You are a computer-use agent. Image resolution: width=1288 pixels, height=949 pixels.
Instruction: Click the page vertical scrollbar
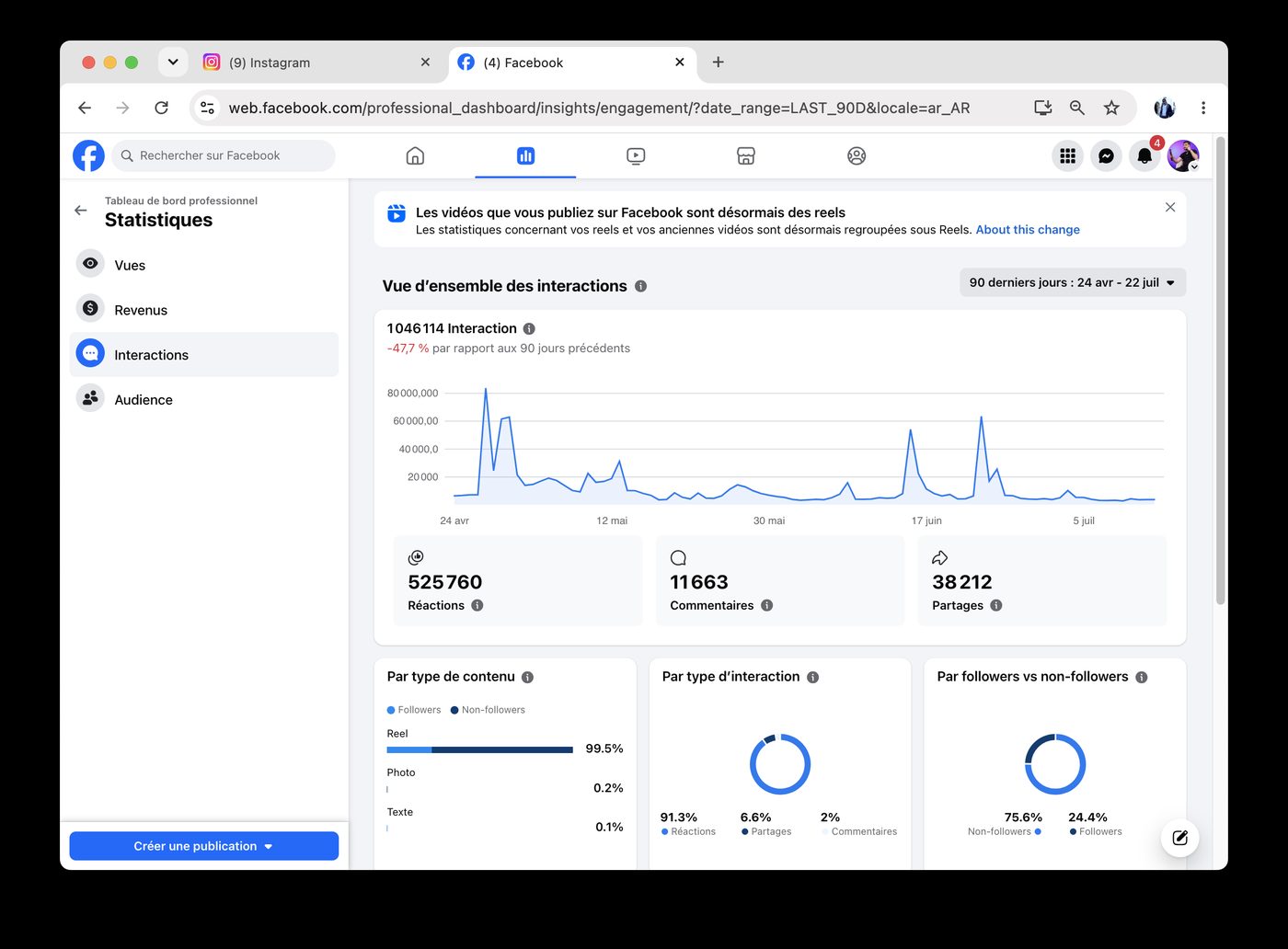pos(1220,370)
